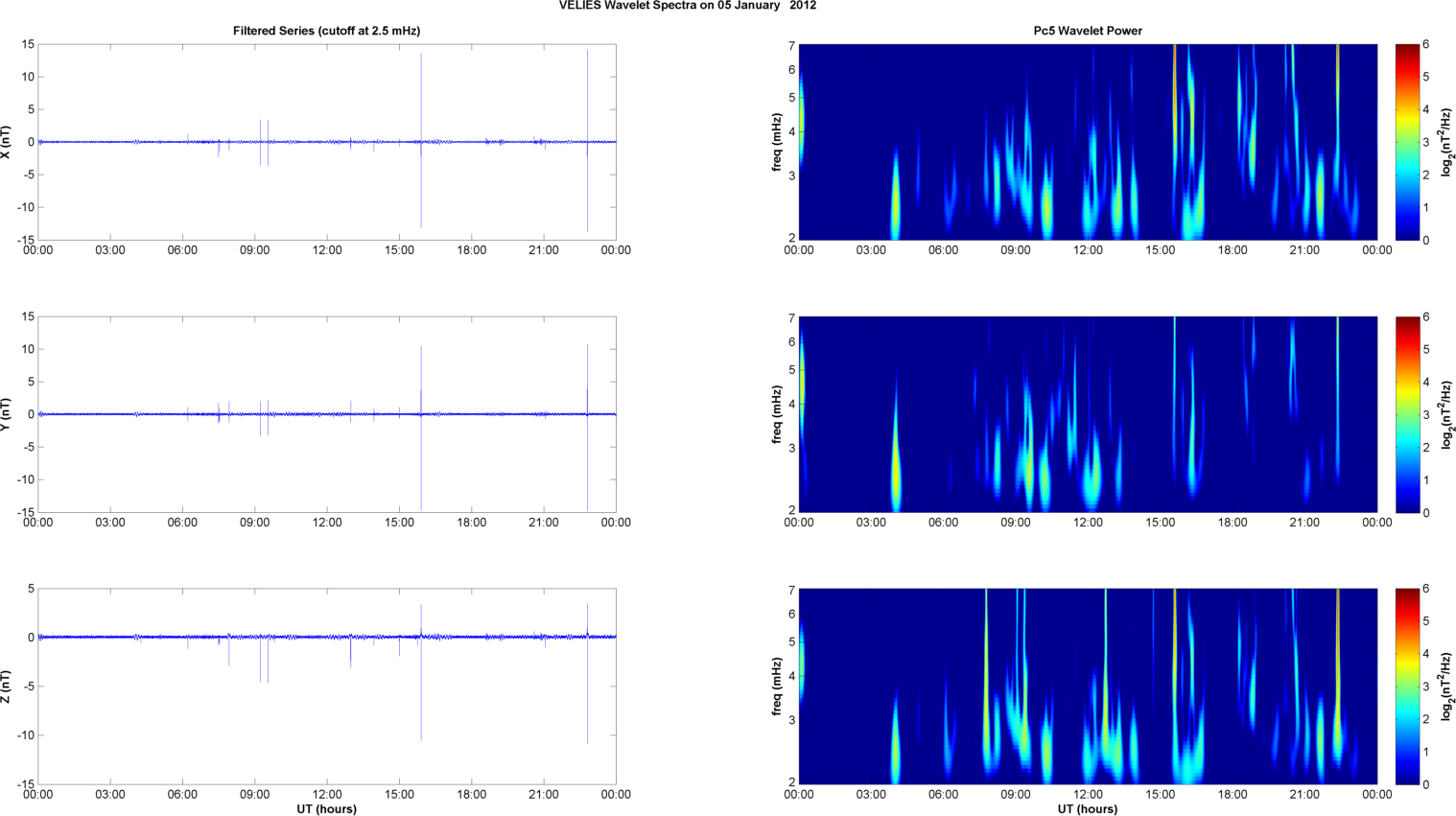Click the Z filtered series plot
Image resolution: width=1456 pixels, height=816 pixels.
pyautogui.click(x=326, y=687)
